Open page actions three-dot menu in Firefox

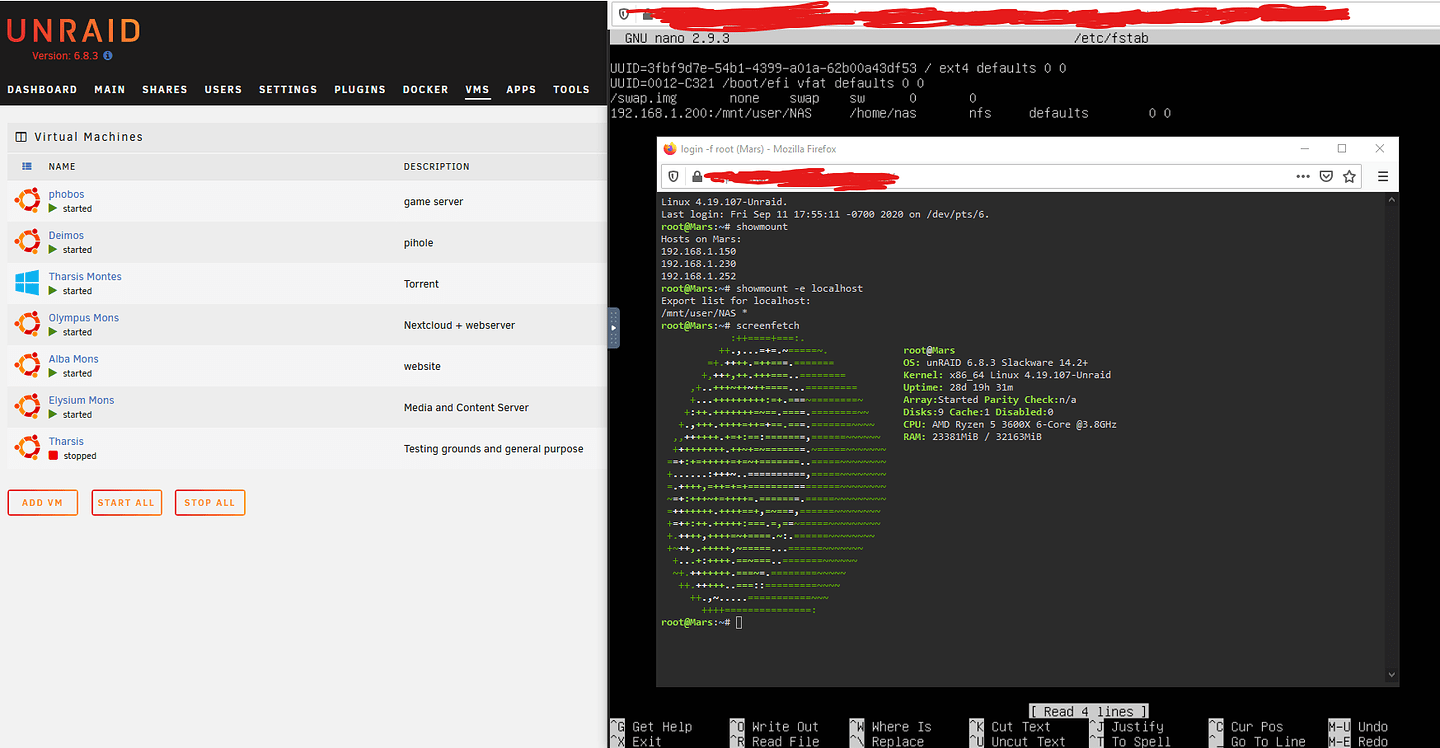click(1303, 176)
